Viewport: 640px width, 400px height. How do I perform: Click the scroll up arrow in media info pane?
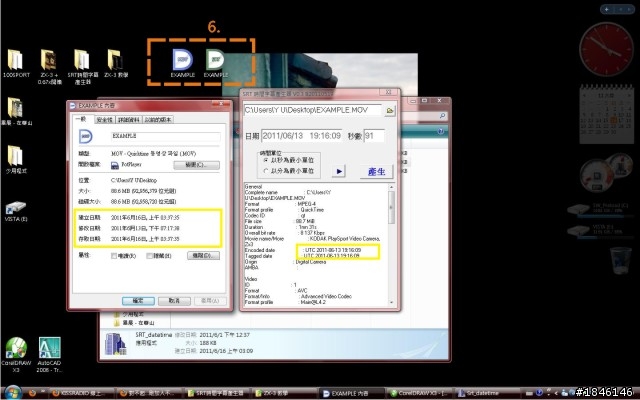[x=391, y=187]
